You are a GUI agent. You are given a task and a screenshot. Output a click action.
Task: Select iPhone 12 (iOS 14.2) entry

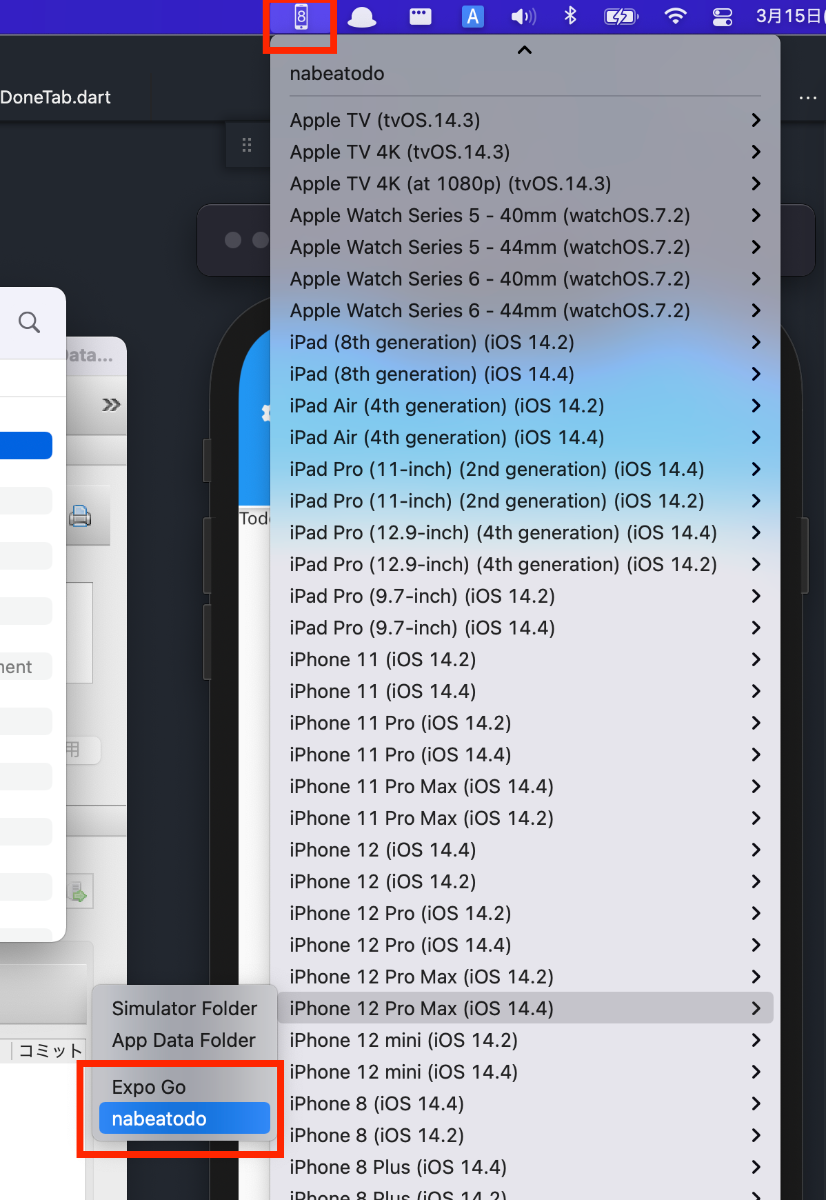tap(524, 882)
